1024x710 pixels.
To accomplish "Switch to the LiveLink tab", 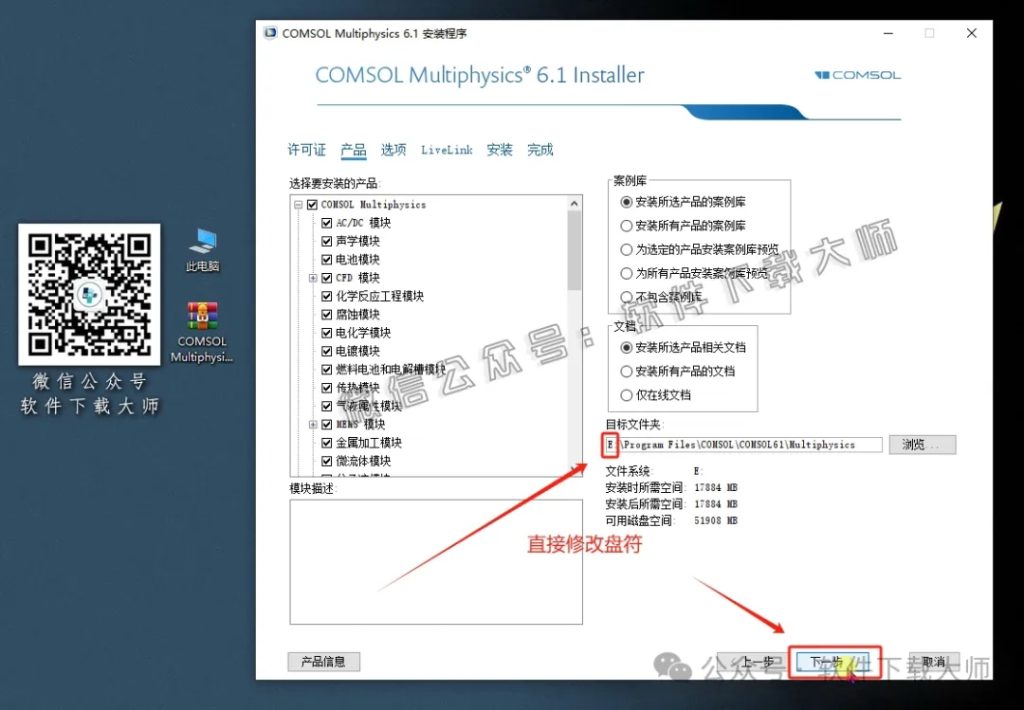I will 446,150.
